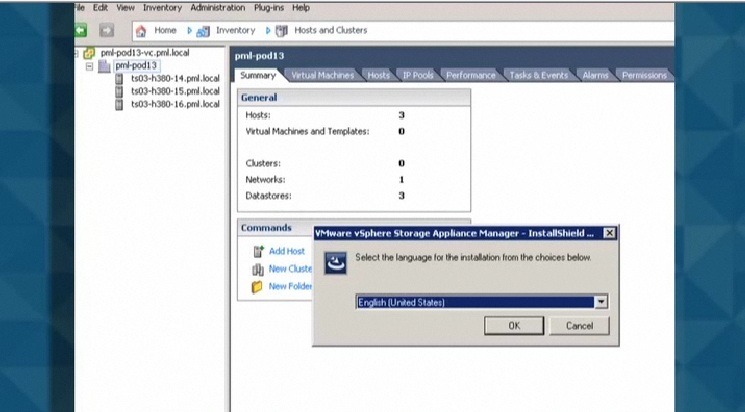Screen dimensions: 745x412
Task: Click the Add Host link
Action: 287,251
